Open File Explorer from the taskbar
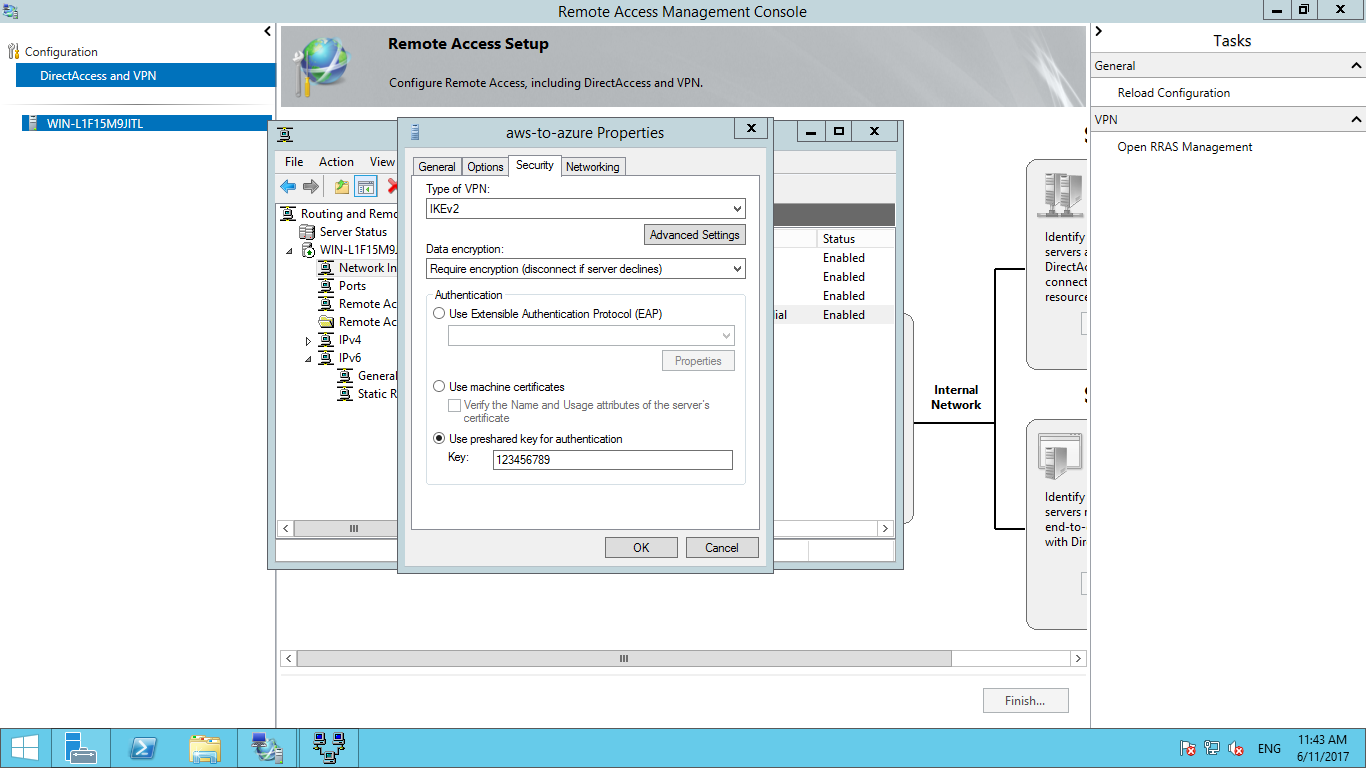Screen dimensions: 1366x768 pos(205,748)
